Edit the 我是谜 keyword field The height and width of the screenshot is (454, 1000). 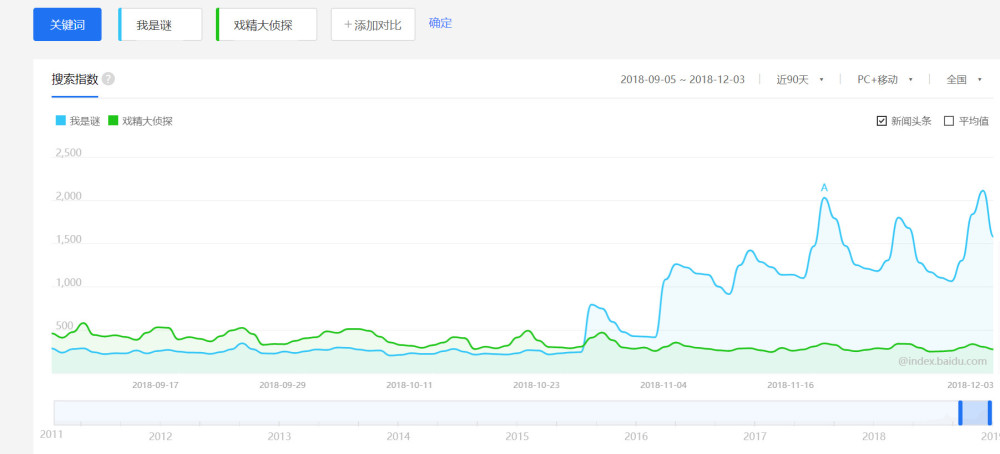click(x=160, y=25)
